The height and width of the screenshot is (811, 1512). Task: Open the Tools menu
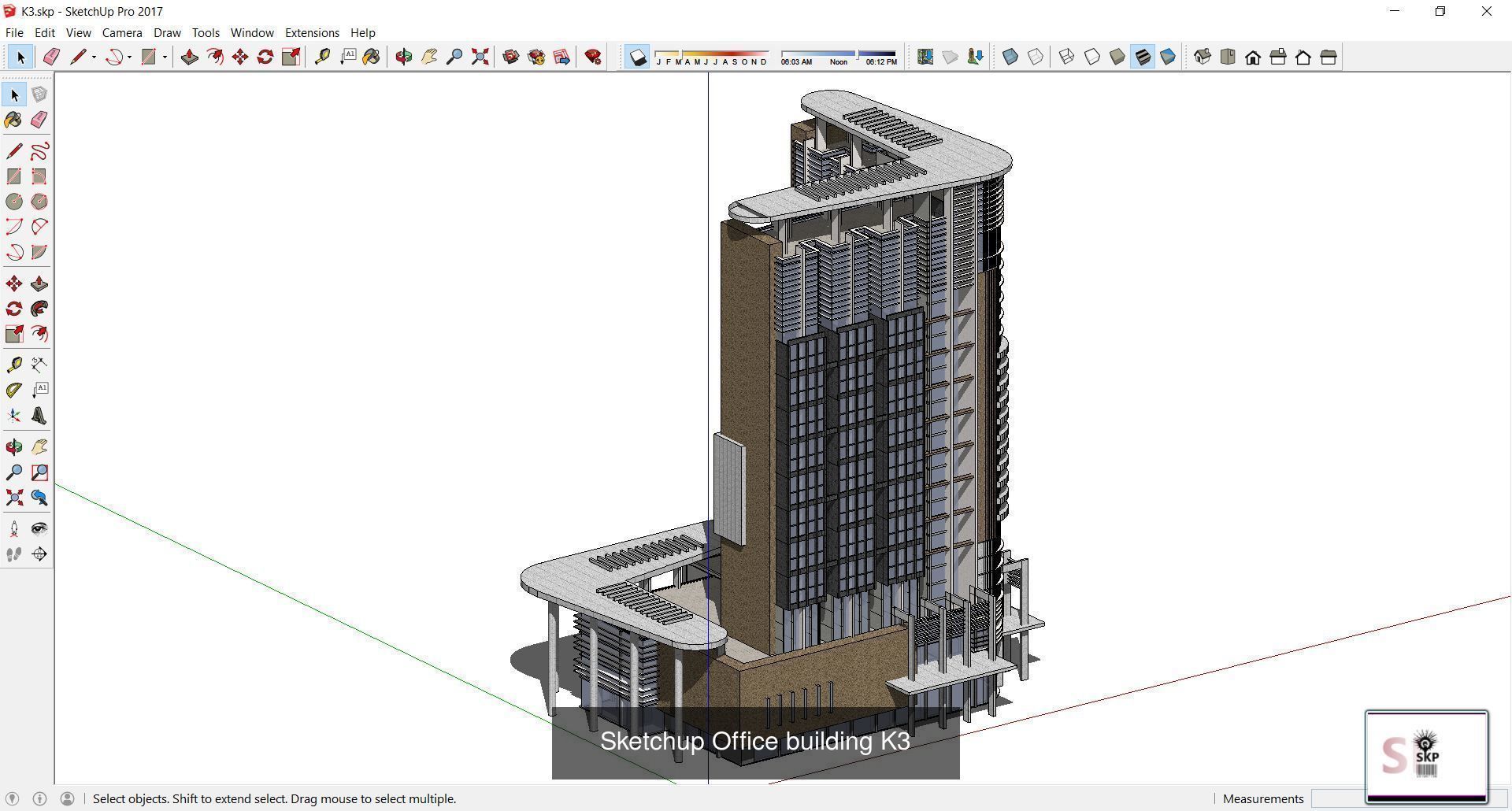(x=206, y=32)
